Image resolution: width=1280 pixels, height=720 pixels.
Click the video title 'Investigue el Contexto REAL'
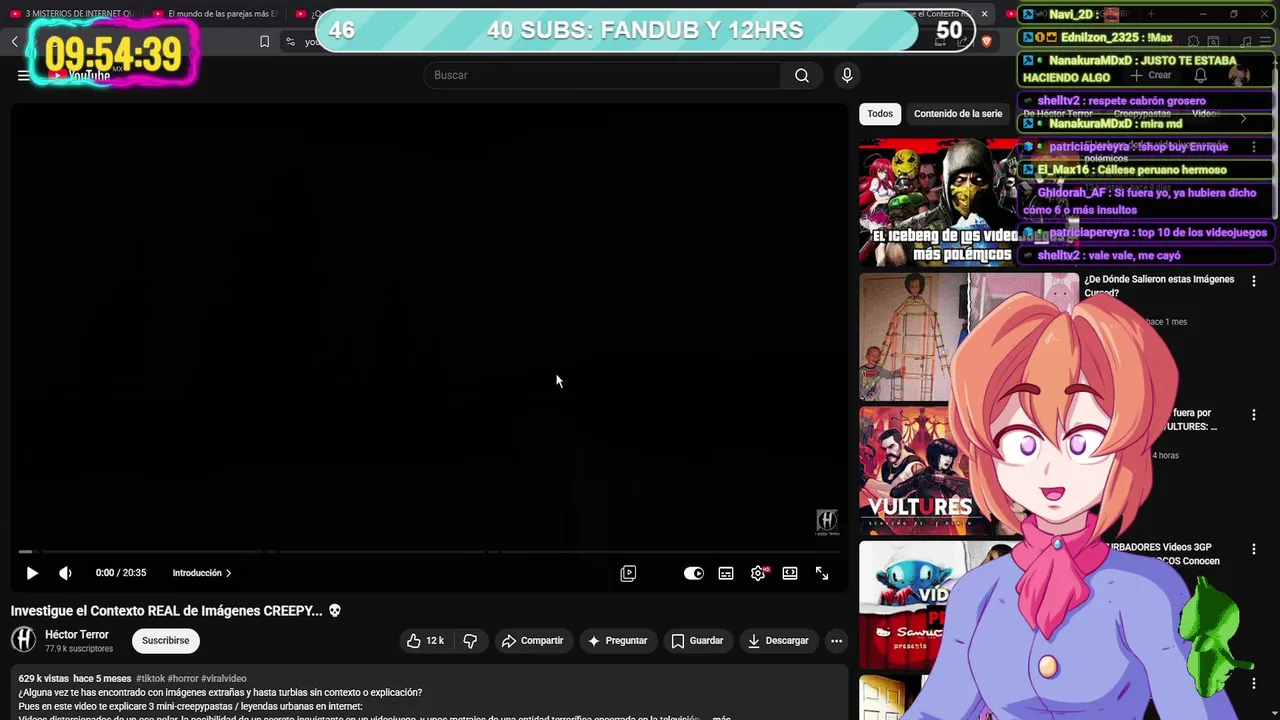176,611
